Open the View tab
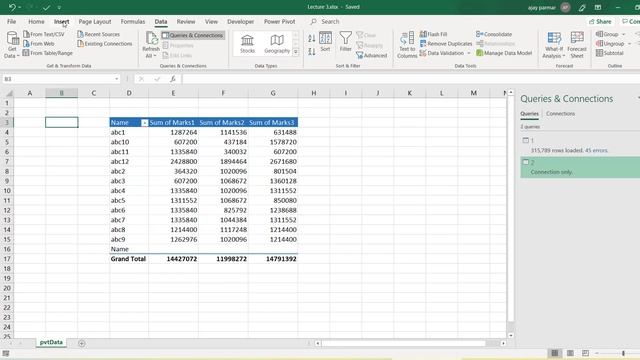The height and width of the screenshot is (360, 640). (211, 22)
